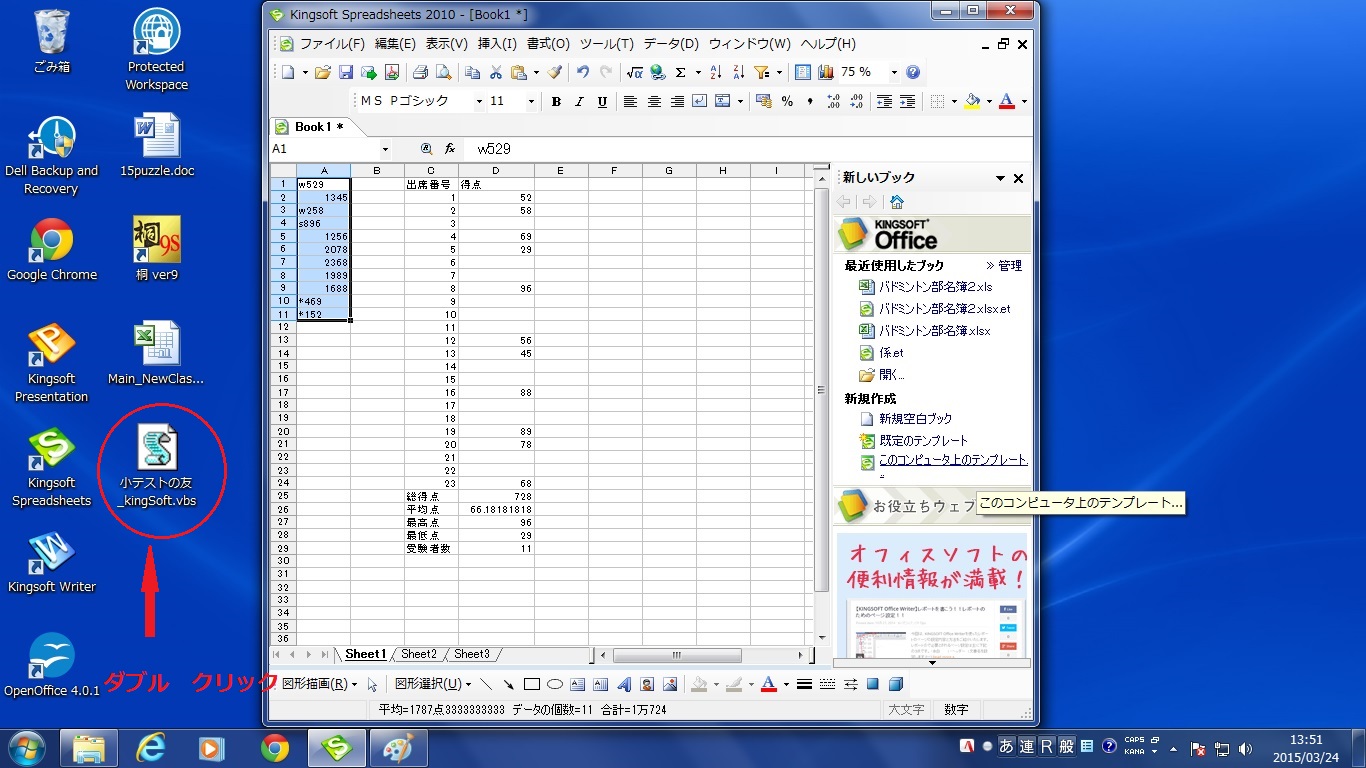Toggle italic formatting
This screenshot has height=768, width=1366.
point(579,101)
